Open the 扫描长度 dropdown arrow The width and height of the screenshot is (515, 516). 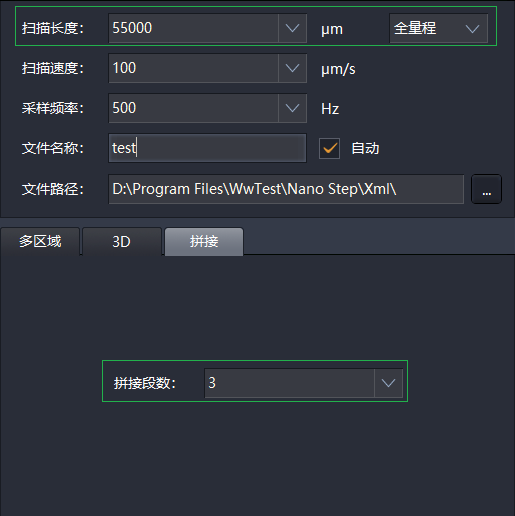[x=292, y=28]
